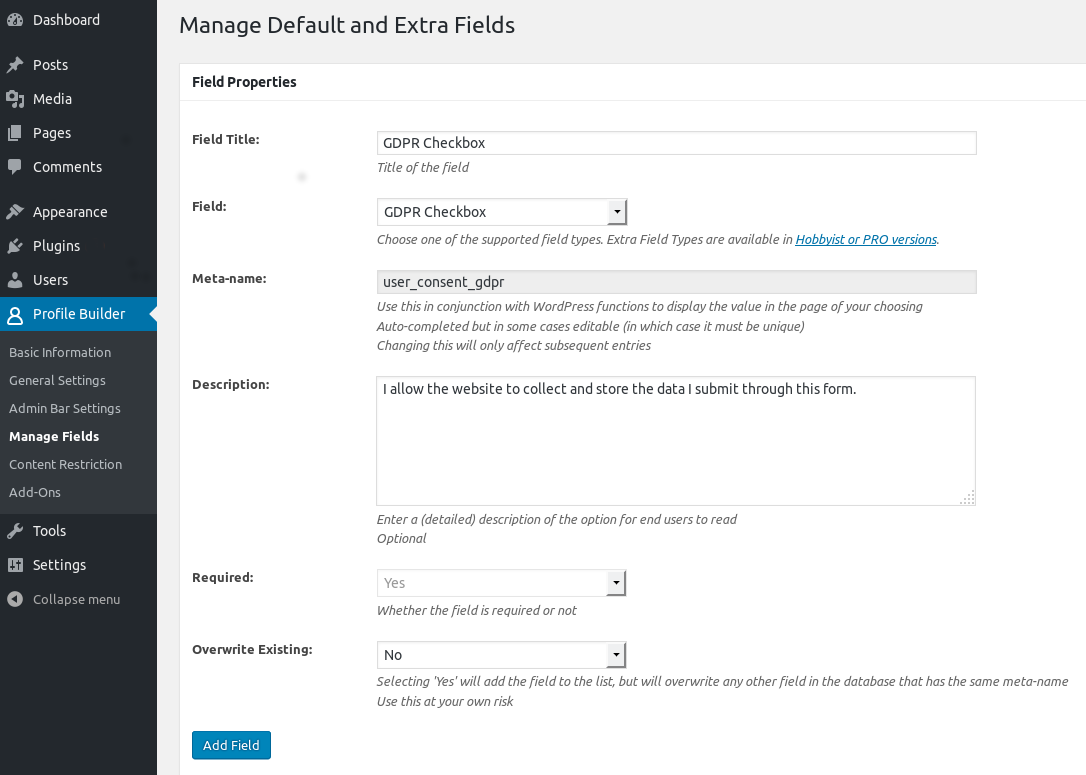Viewport: 1086px width, 775px height.
Task: Go to Content Restriction
Action: [x=65, y=464]
